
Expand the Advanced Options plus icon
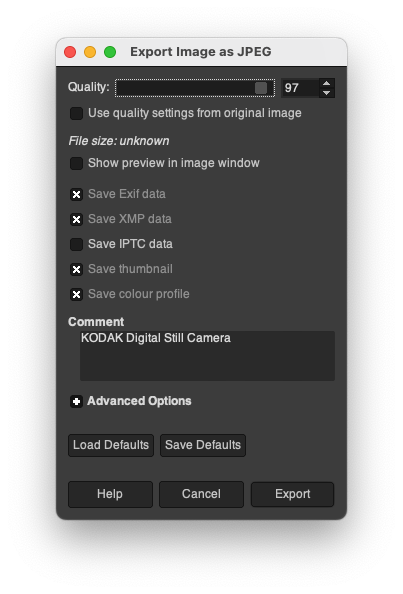point(76,401)
